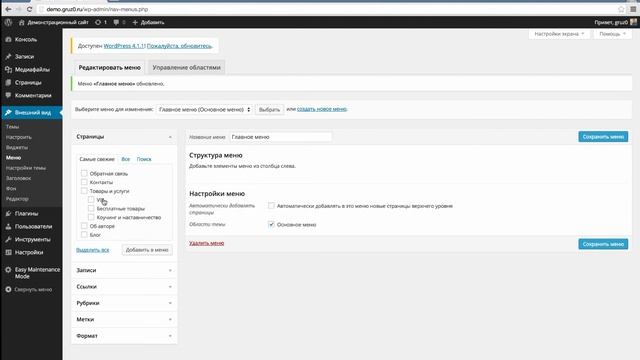
Task: Click the Внешний вид brush icon
Action: click(x=8, y=112)
